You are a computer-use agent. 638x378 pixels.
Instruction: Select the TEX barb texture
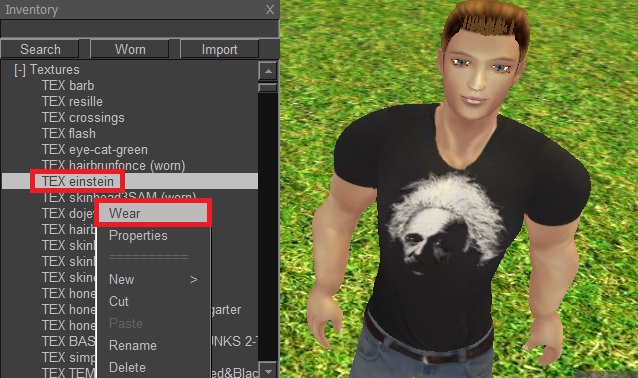pyautogui.click(x=68, y=85)
